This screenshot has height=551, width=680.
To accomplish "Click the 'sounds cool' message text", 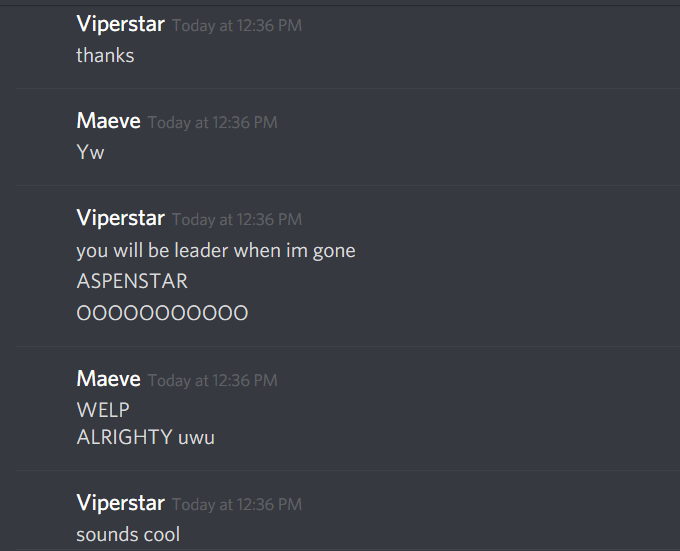I will (x=128, y=535).
